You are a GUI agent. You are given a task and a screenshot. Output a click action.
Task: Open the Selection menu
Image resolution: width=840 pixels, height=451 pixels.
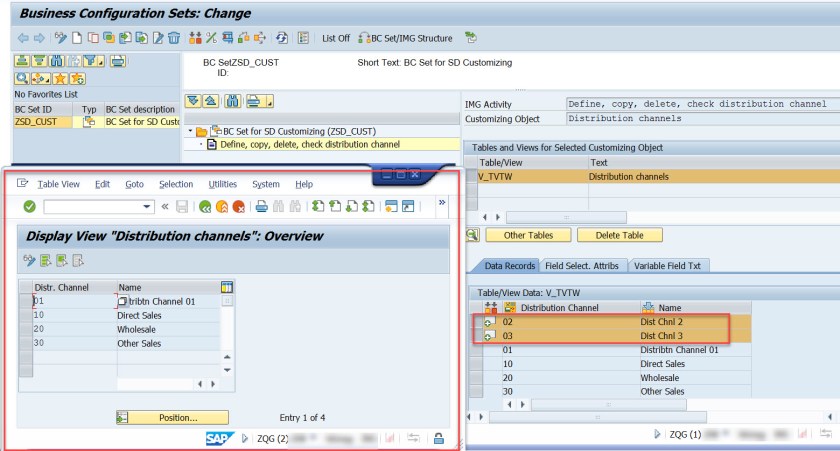tap(176, 184)
